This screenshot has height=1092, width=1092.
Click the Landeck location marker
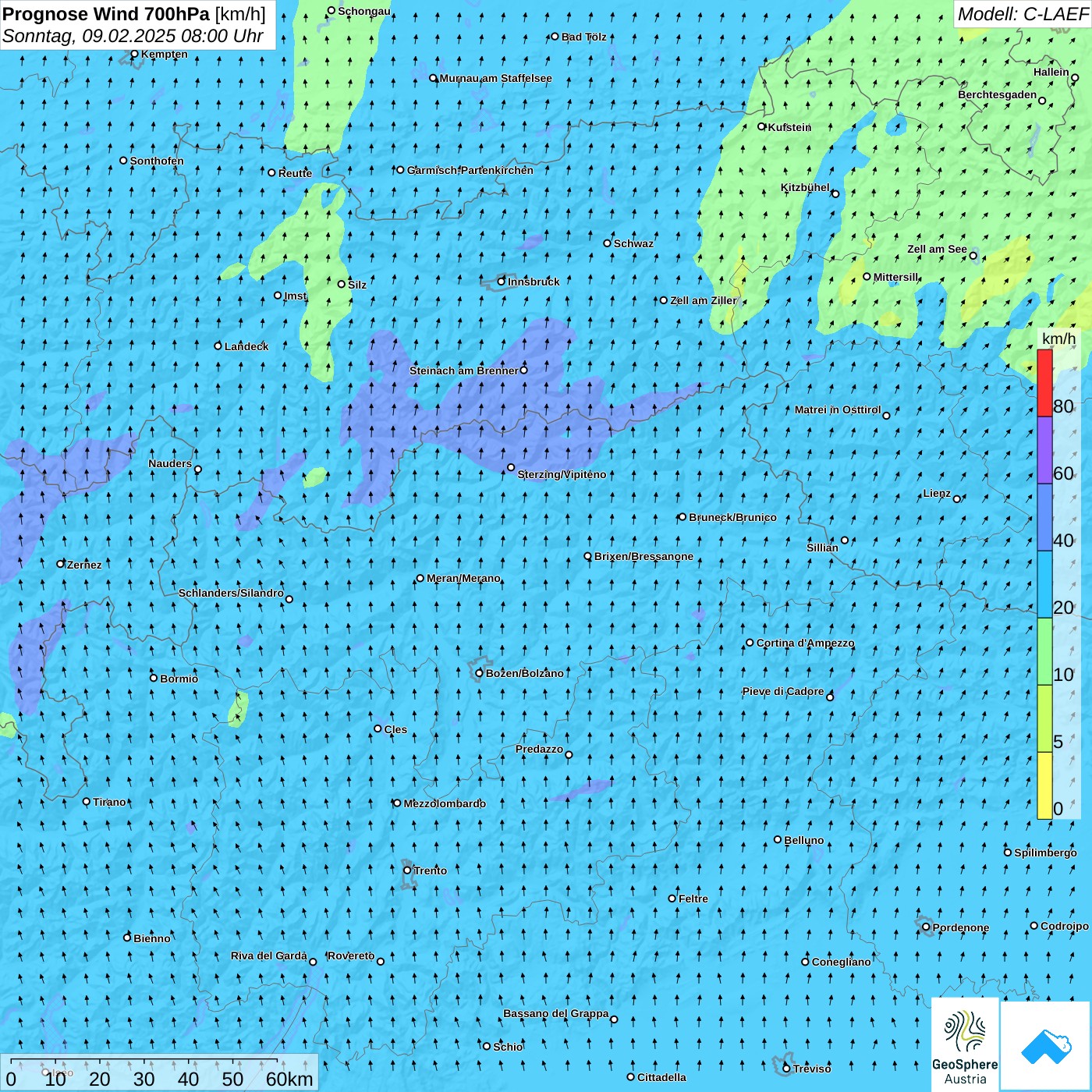coord(218,346)
